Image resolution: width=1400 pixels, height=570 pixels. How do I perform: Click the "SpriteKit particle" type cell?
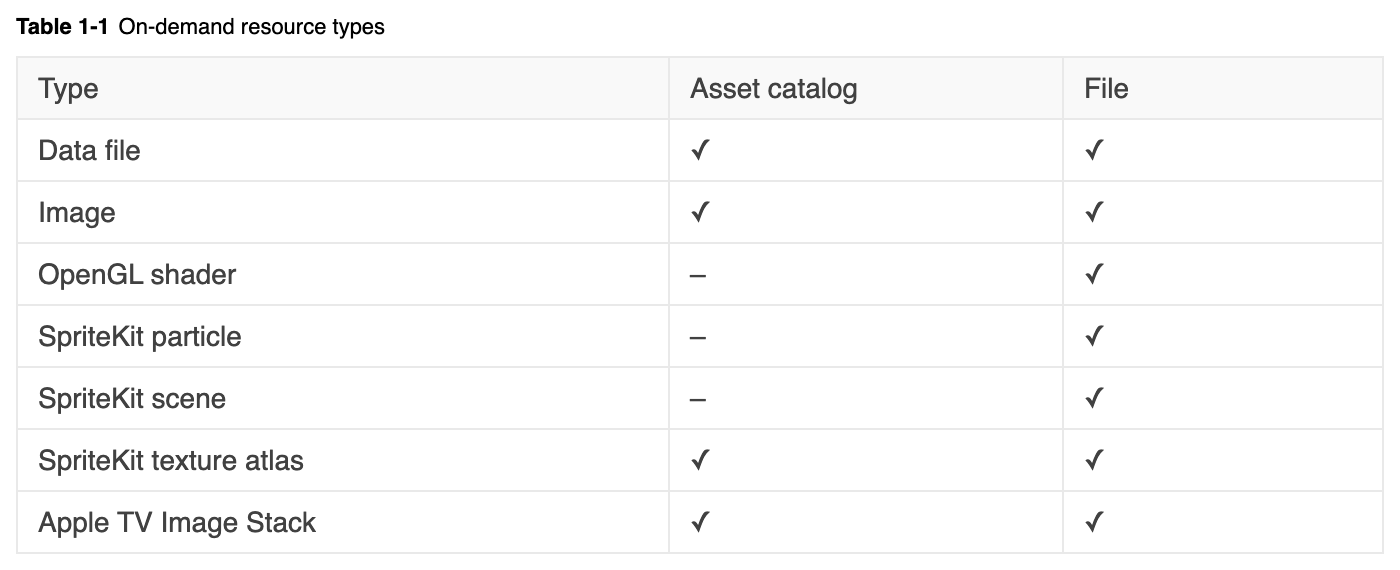click(140, 337)
